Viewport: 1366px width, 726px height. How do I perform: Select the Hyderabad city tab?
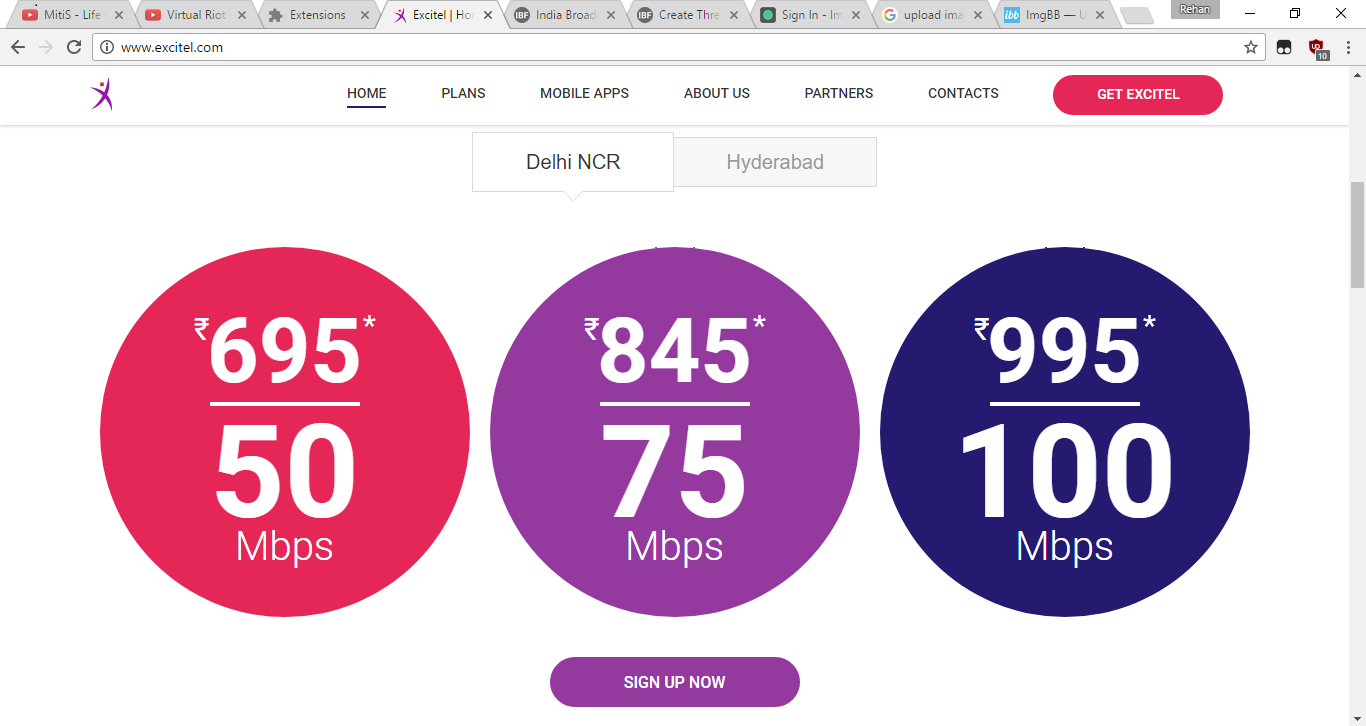[775, 162]
